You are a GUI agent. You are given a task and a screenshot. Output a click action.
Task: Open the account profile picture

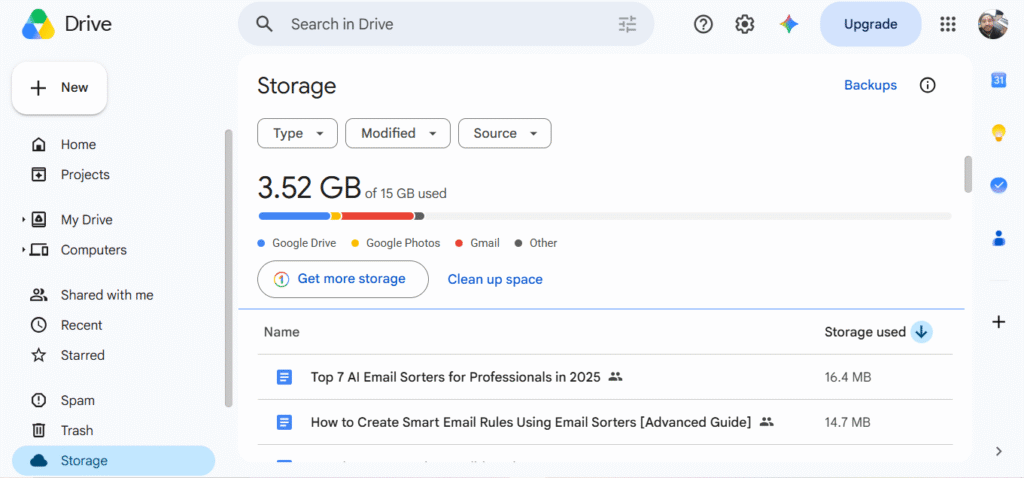(x=993, y=24)
